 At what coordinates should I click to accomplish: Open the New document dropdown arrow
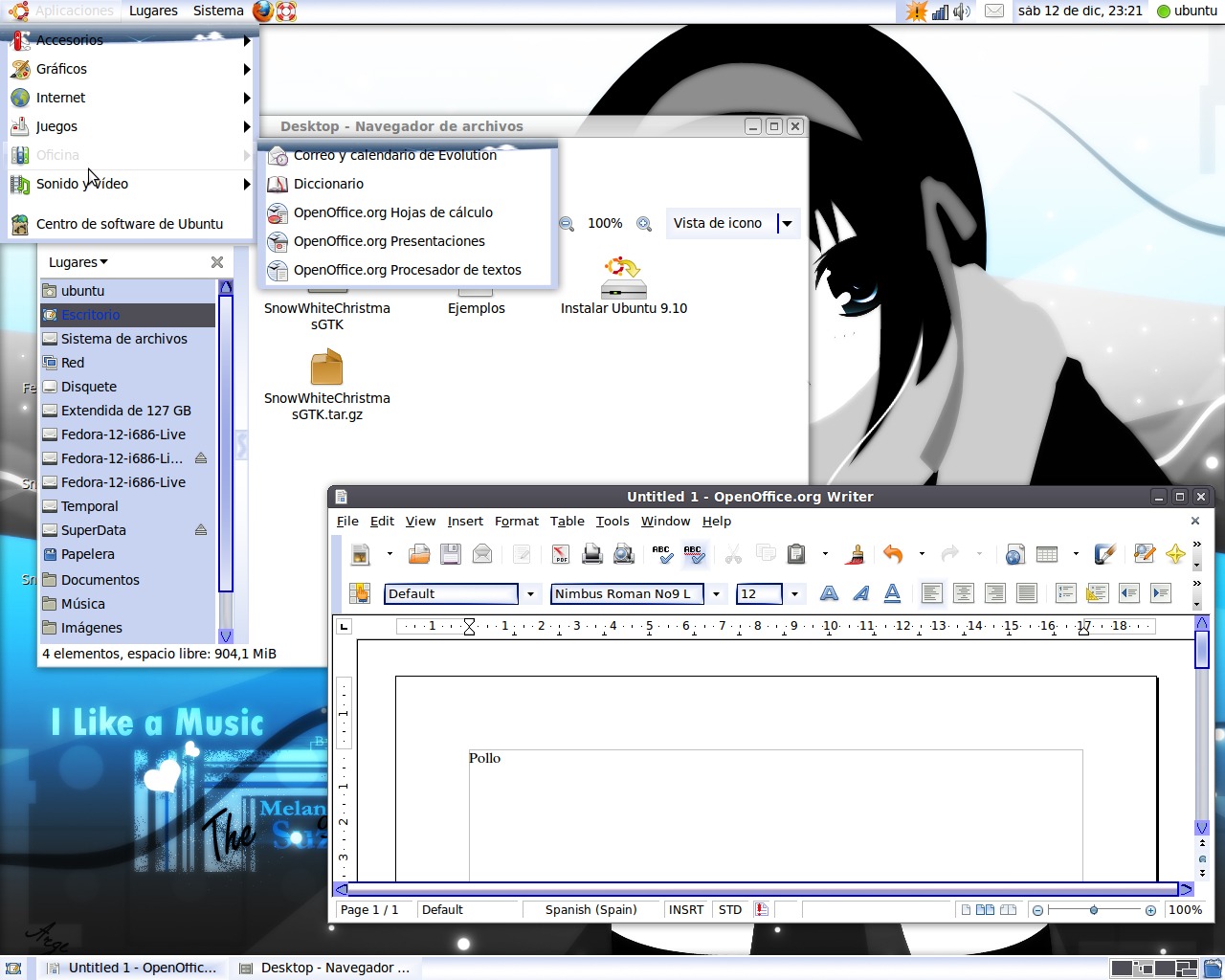tap(389, 554)
